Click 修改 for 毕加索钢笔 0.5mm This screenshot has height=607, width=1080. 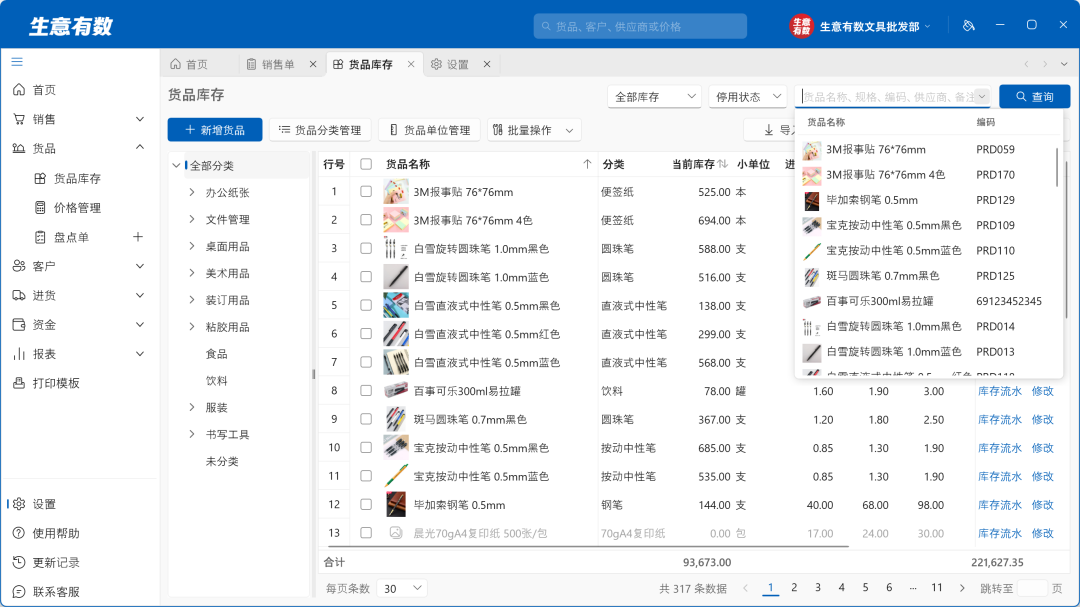click(x=1043, y=505)
